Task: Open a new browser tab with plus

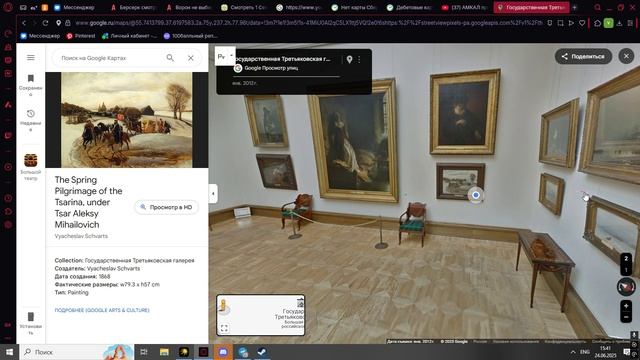Action: coord(574,7)
